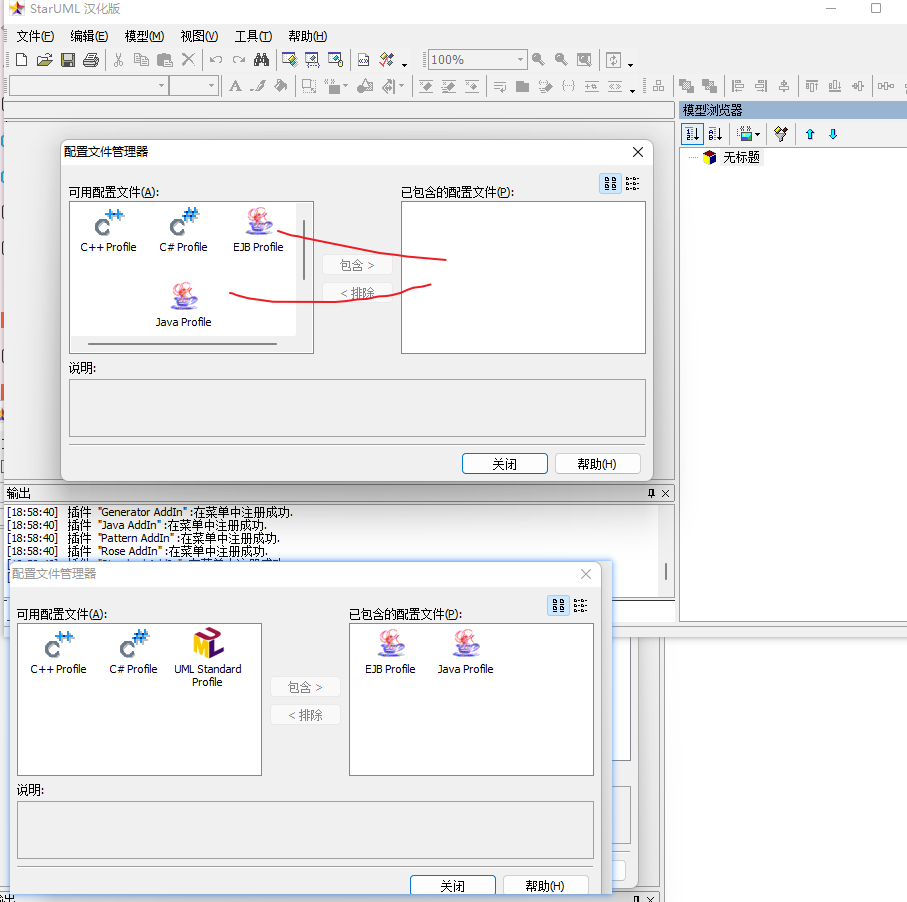907x902 pixels.
Task: Click the Copy toolbar icon
Action: click(x=141, y=60)
